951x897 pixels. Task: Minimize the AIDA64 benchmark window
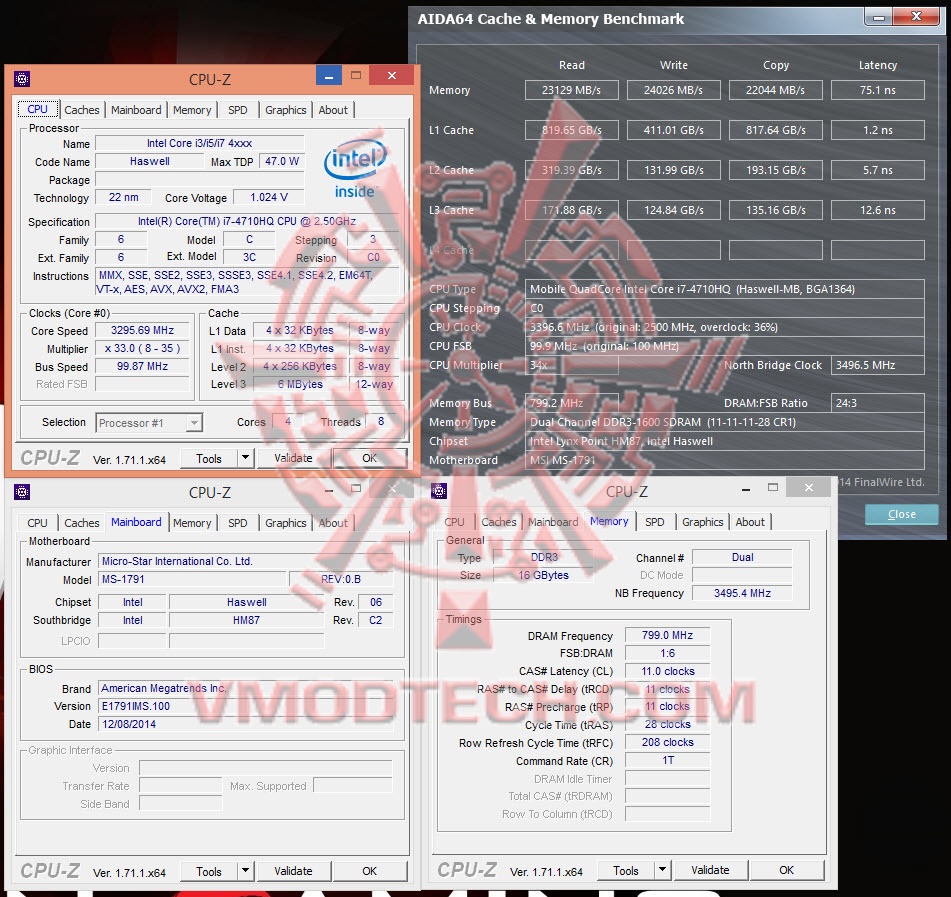point(879,17)
